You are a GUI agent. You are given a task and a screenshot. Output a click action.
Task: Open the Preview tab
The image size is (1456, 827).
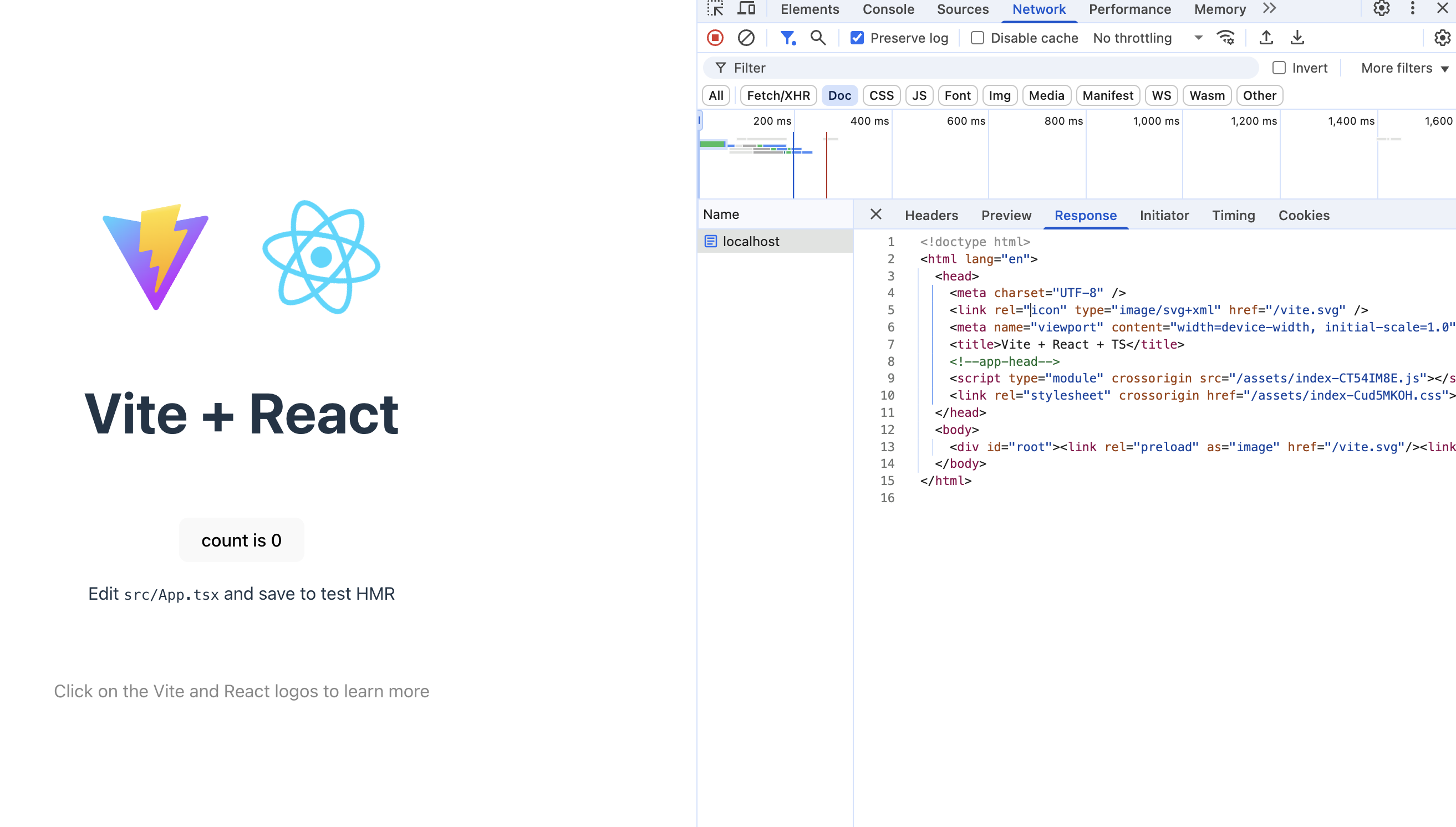coord(1006,215)
